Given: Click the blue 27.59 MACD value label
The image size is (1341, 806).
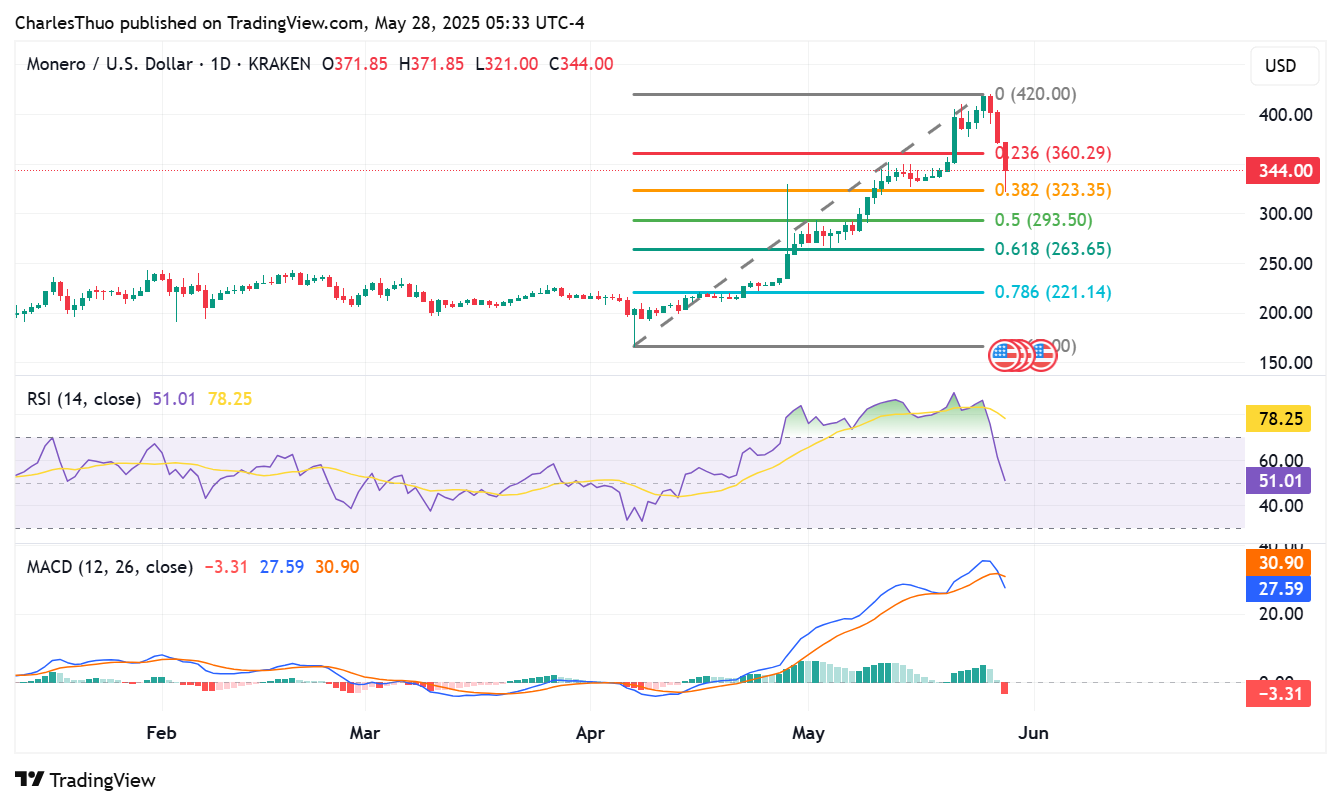Looking at the screenshot, I should (x=1277, y=588).
